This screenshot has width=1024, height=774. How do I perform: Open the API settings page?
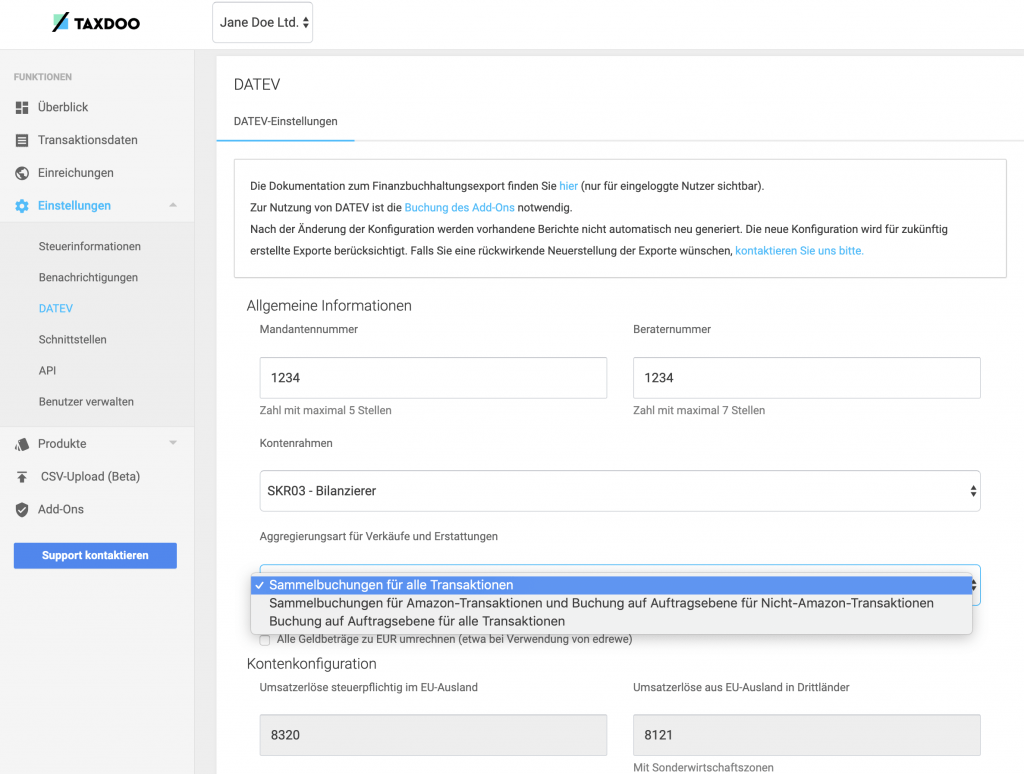pos(48,370)
